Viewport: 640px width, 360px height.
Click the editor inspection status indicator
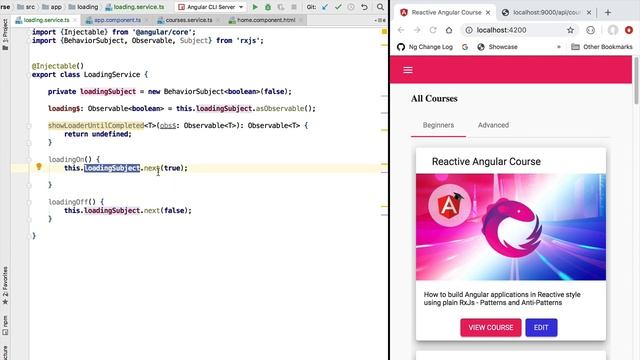384,31
